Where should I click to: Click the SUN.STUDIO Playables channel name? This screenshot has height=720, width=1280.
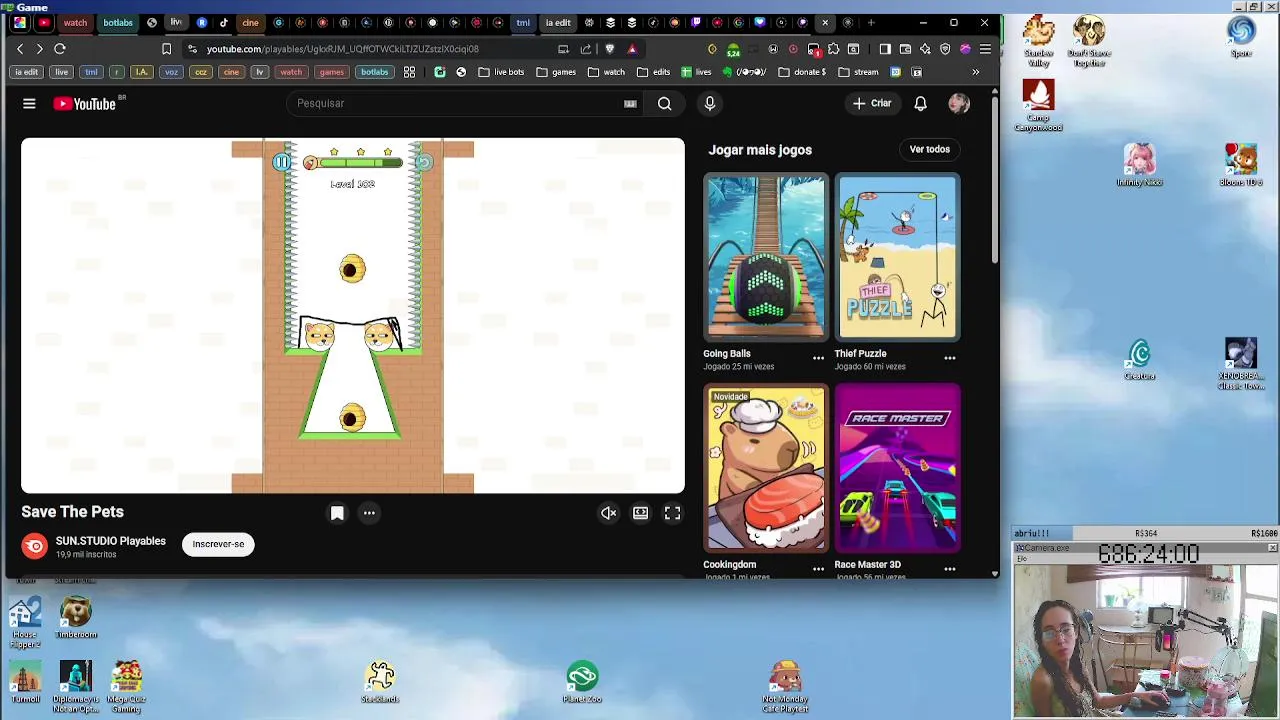pyautogui.click(x=110, y=541)
